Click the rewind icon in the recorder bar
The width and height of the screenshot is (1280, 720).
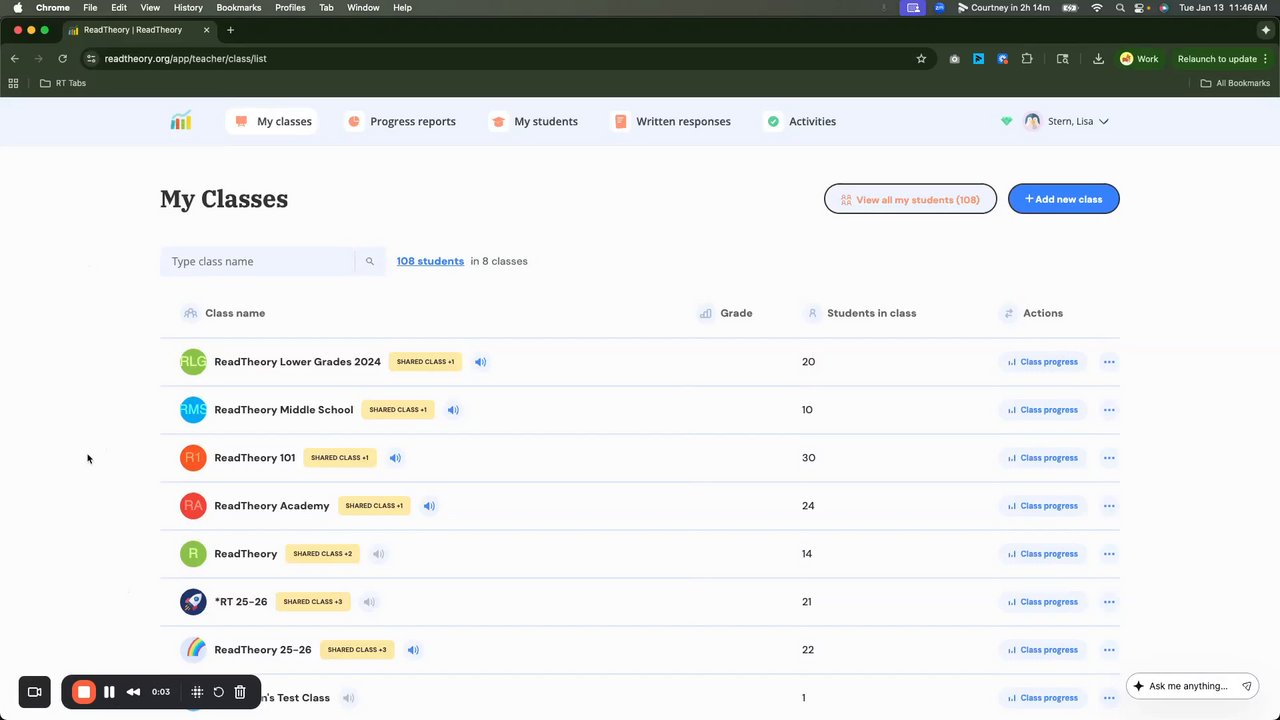(133, 692)
